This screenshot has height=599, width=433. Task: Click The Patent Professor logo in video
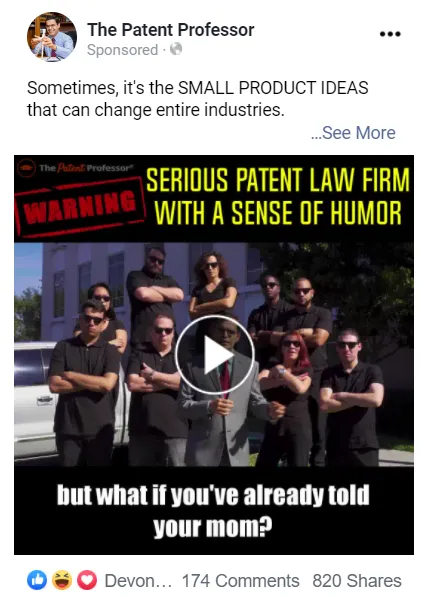(x=75, y=168)
